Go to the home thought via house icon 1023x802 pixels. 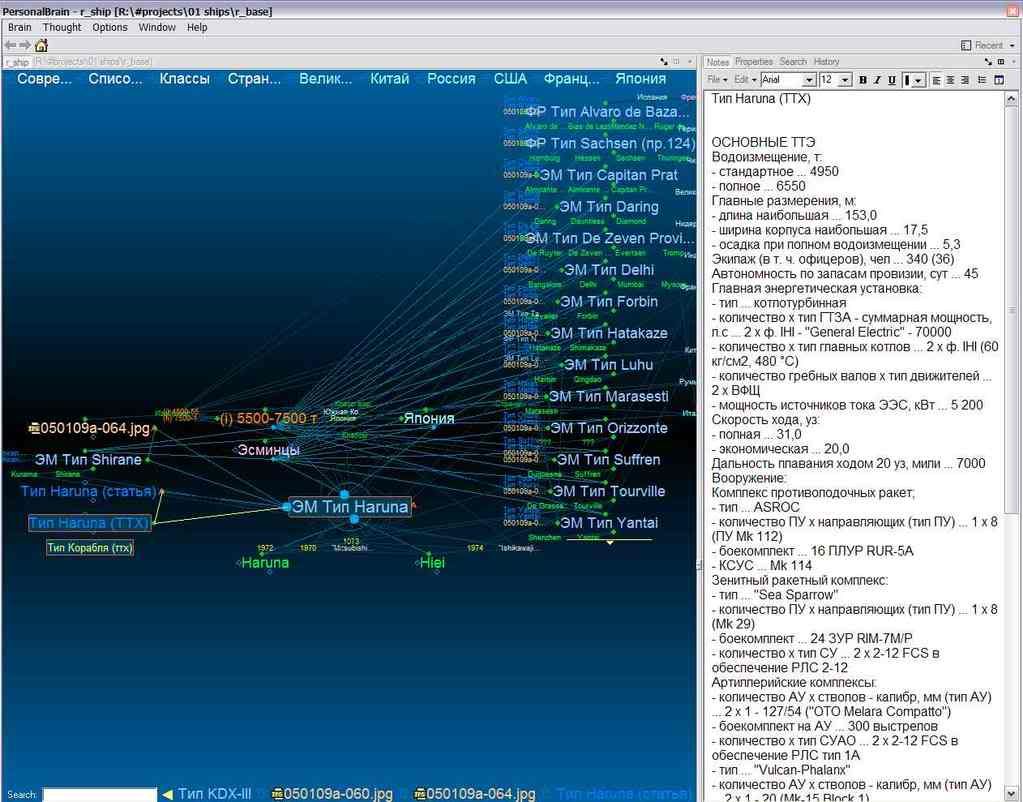coord(41,45)
